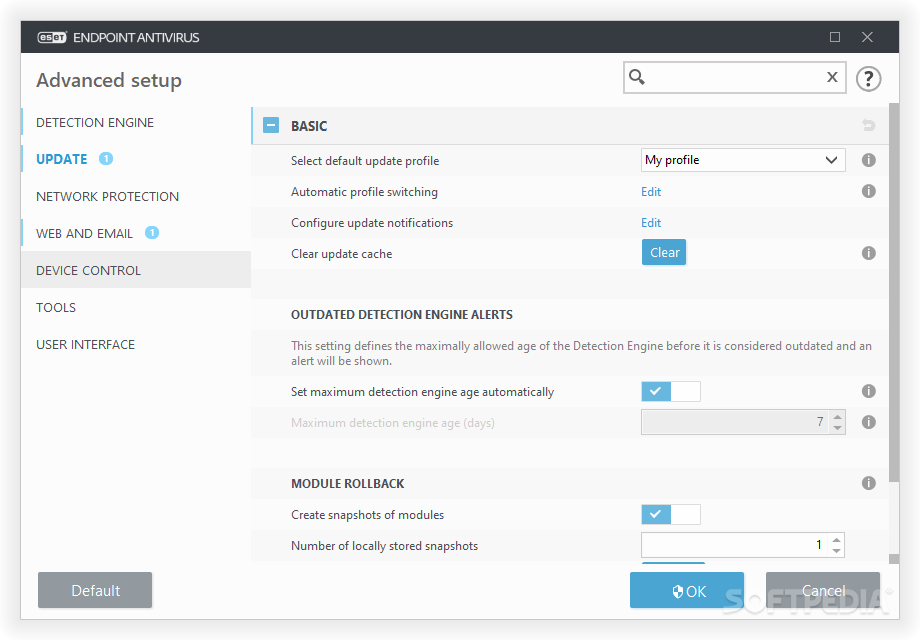Decrease Number of locally stored snapshots

coord(837,551)
